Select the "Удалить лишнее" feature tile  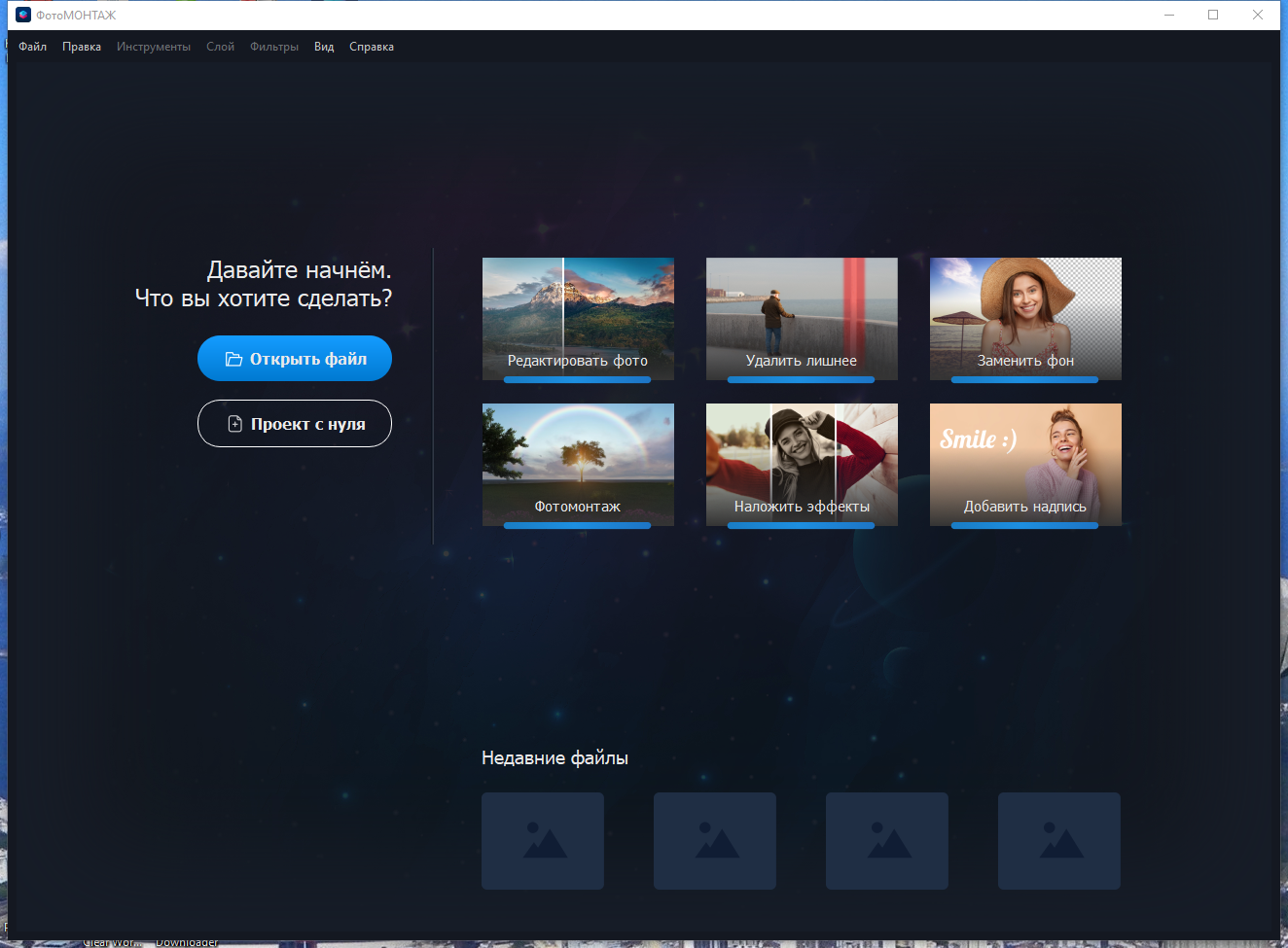coord(802,319)
